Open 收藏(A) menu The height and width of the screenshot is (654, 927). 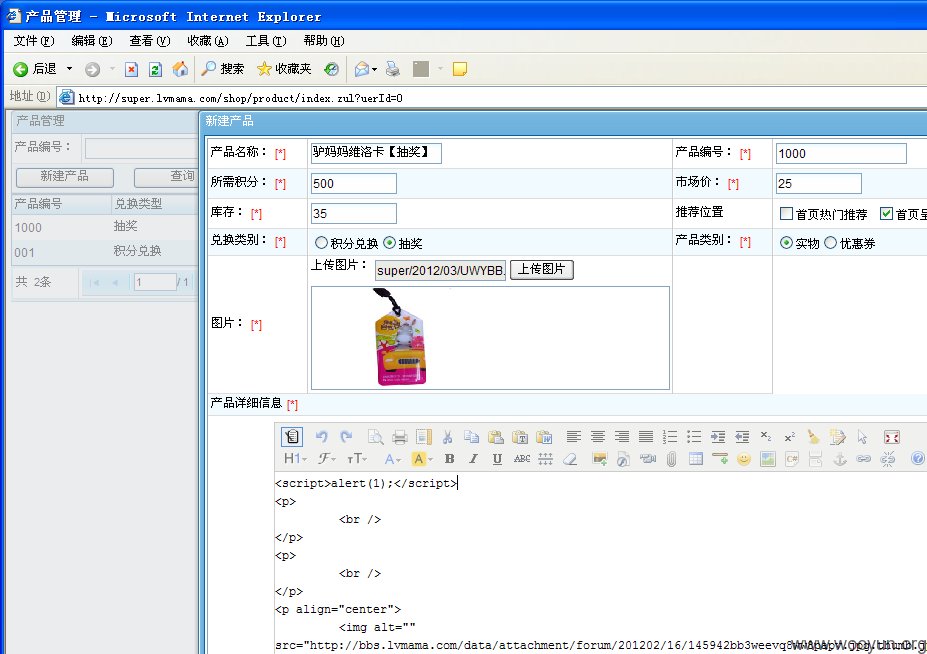point(208,41)
